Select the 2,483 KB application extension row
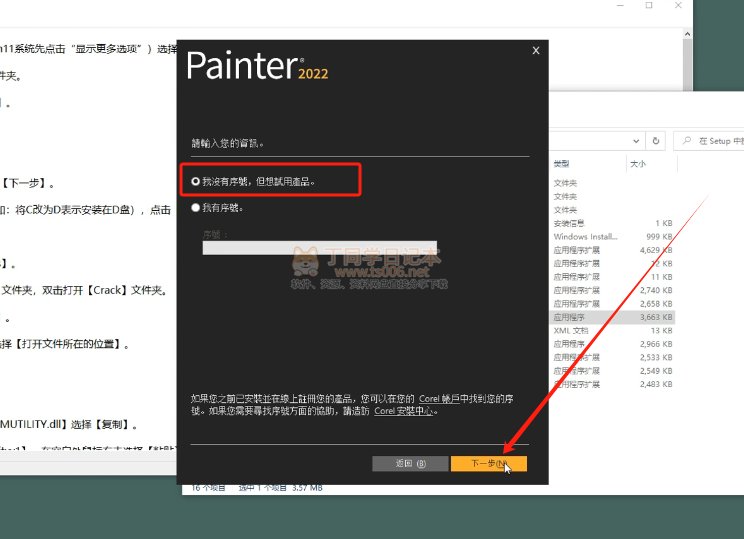The height and width of the screenshot is (539, 744). pos(613,384)
